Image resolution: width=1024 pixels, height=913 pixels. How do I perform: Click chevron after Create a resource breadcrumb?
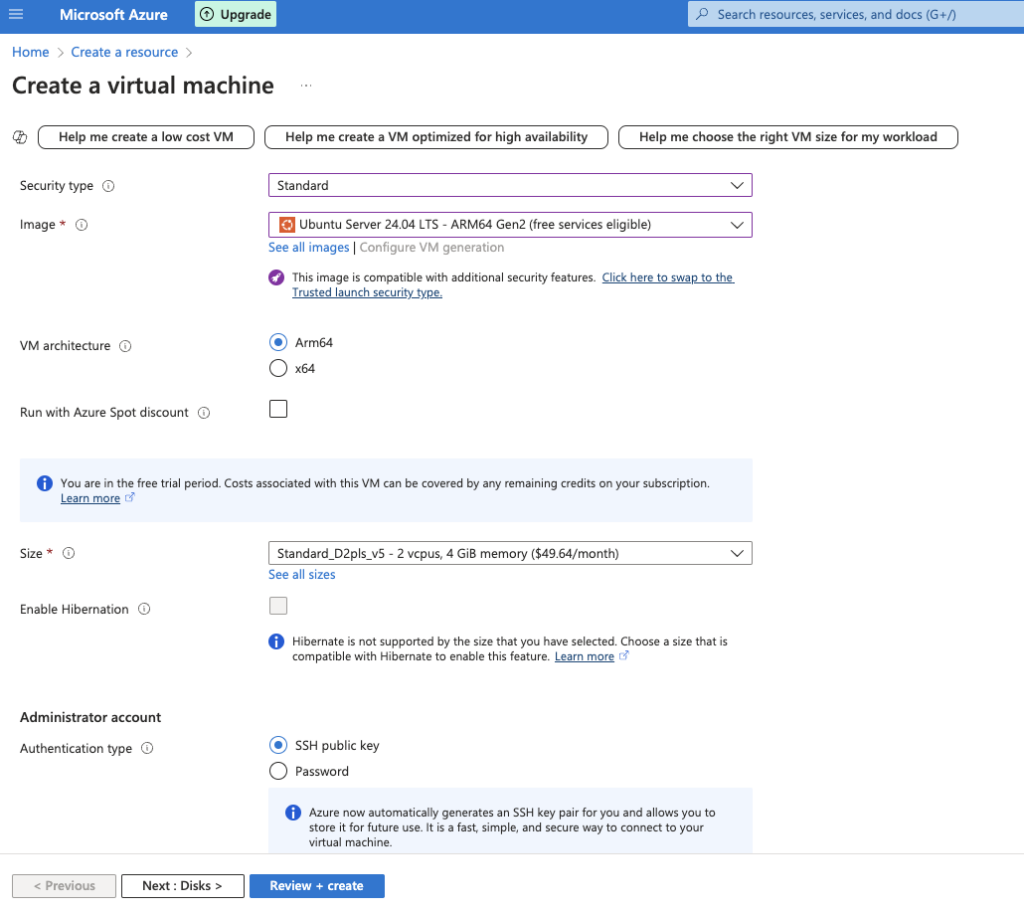click(x=189, y=53)
